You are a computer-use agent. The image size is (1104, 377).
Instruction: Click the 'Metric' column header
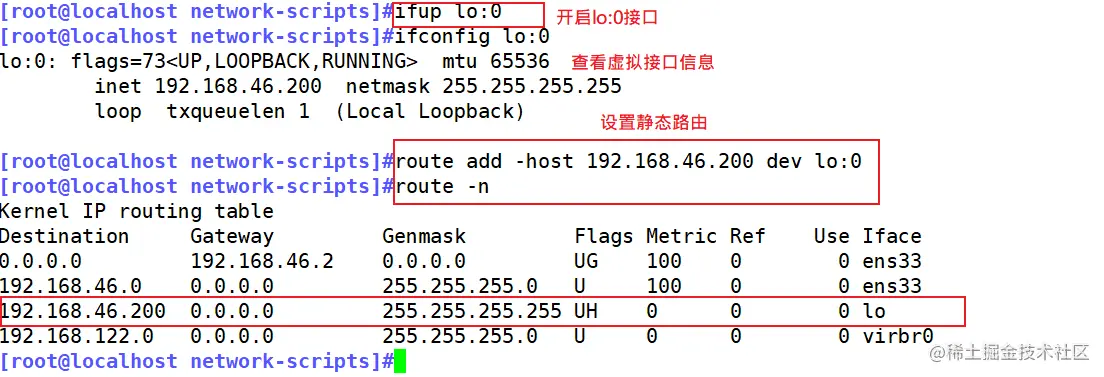click(x=681, y=236)
